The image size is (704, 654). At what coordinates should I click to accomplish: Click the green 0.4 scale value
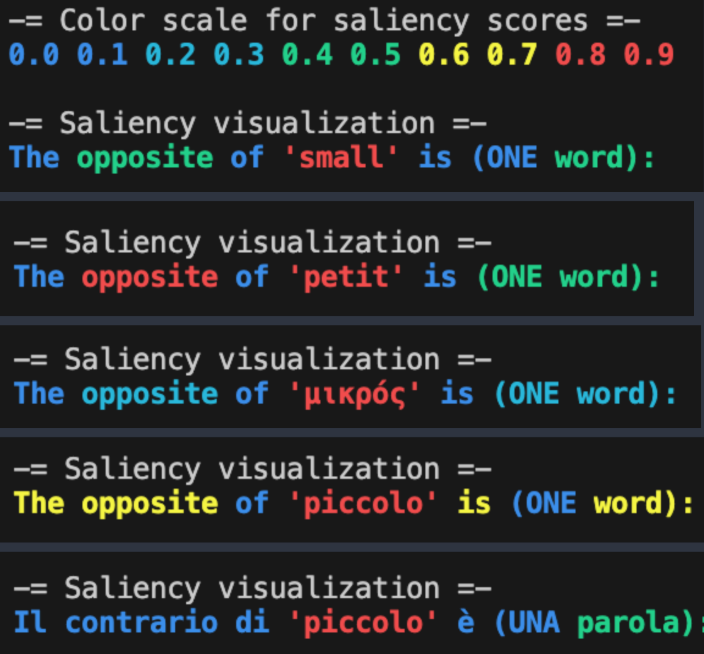(307, 55)
